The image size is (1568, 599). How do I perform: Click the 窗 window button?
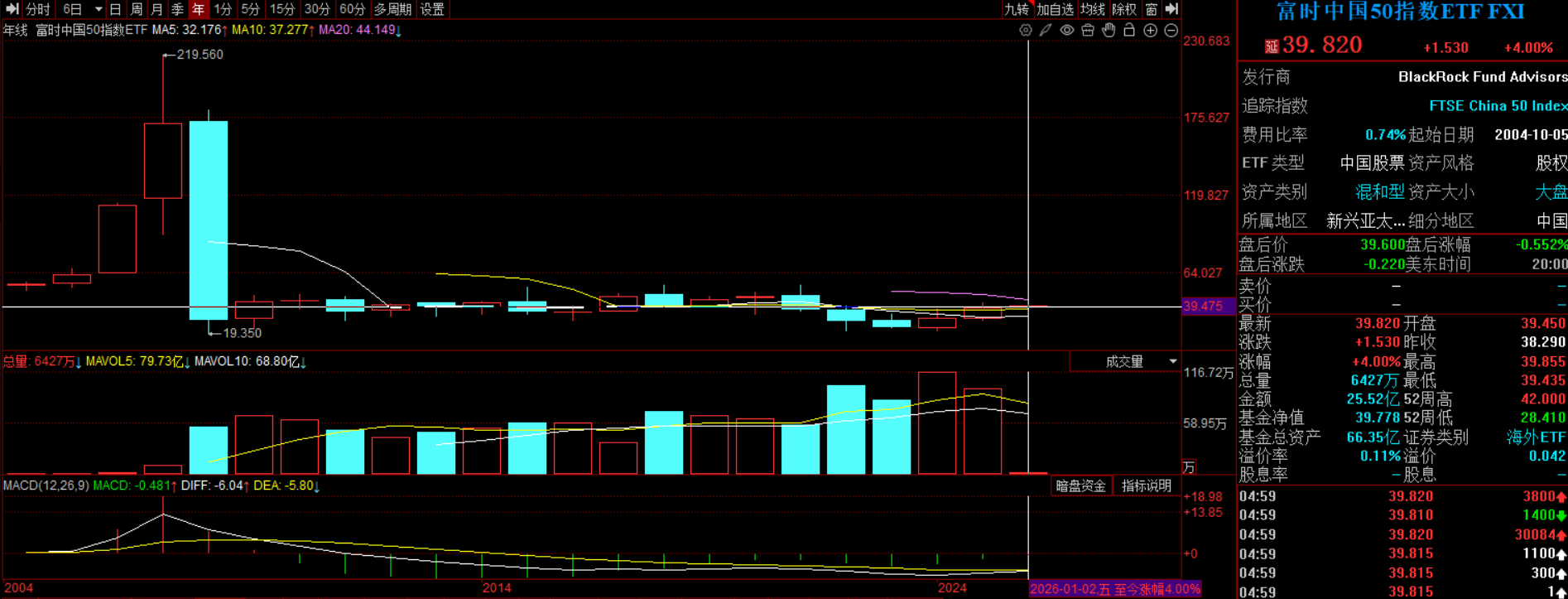1152,9
